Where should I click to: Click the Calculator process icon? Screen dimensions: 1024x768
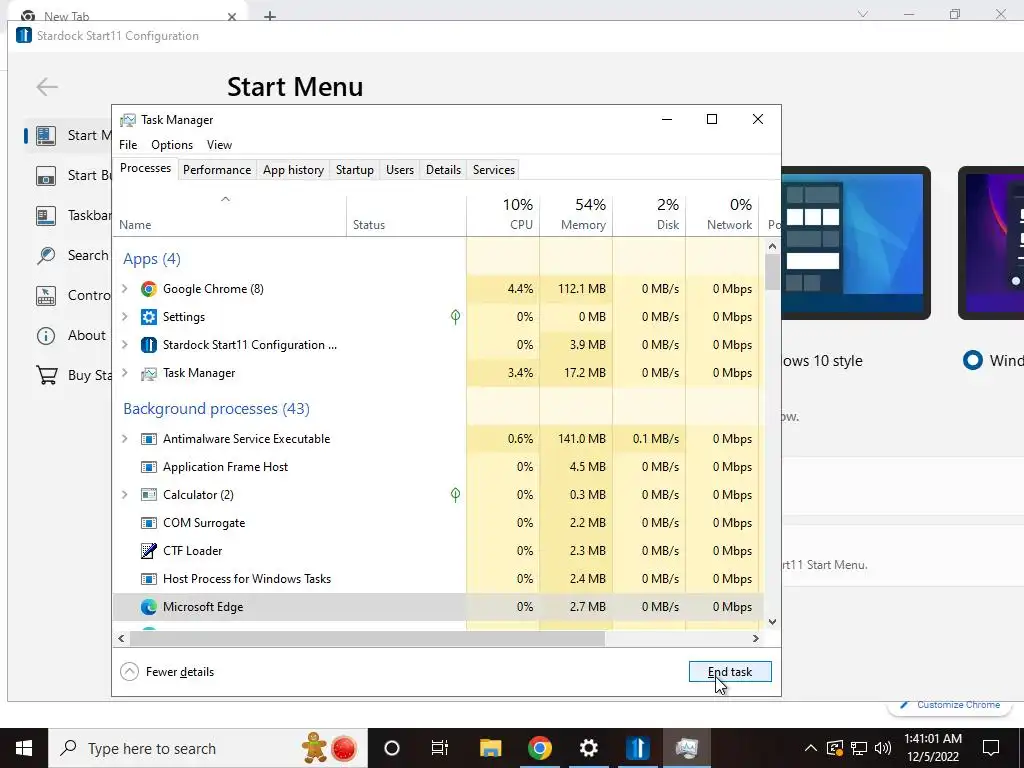tap(149, 495)
